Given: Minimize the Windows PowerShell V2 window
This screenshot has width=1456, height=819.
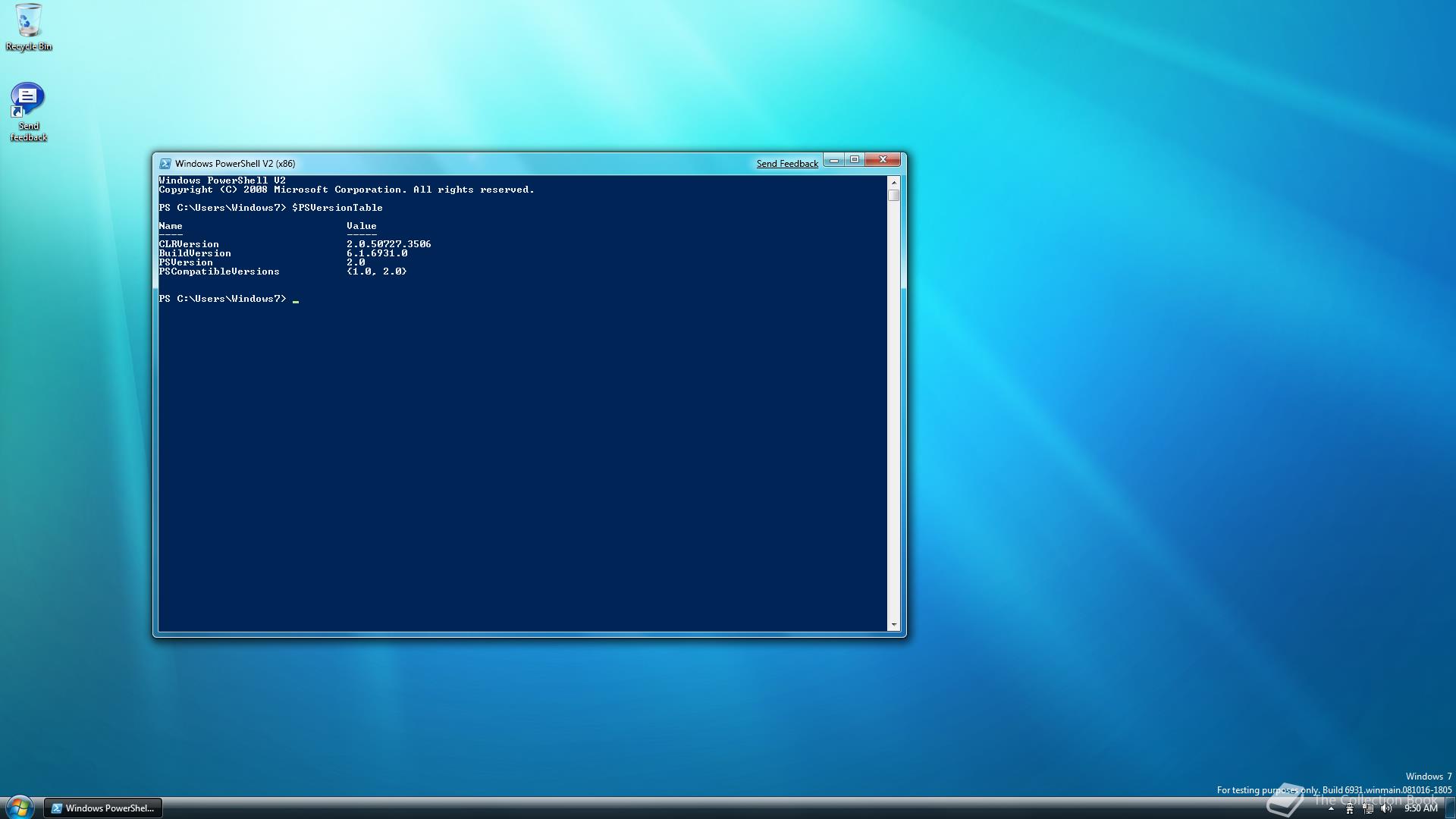Looking at the screenshot, I should [833, 160].
